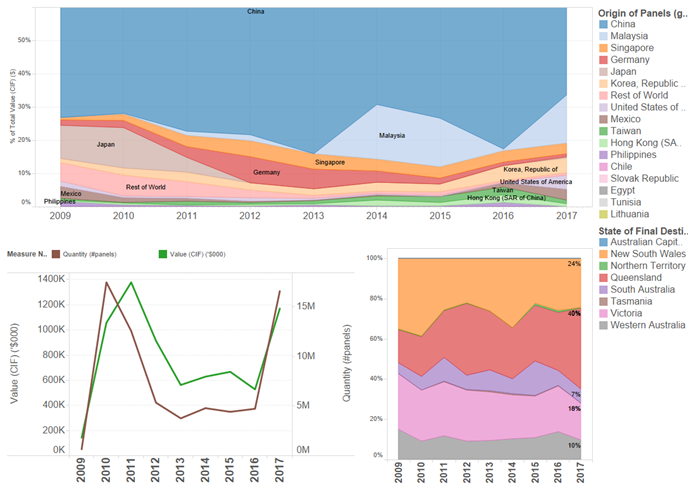Click the Quantity (#panels) measure legend swatch

pyautogui.click(x=57, y=254)
